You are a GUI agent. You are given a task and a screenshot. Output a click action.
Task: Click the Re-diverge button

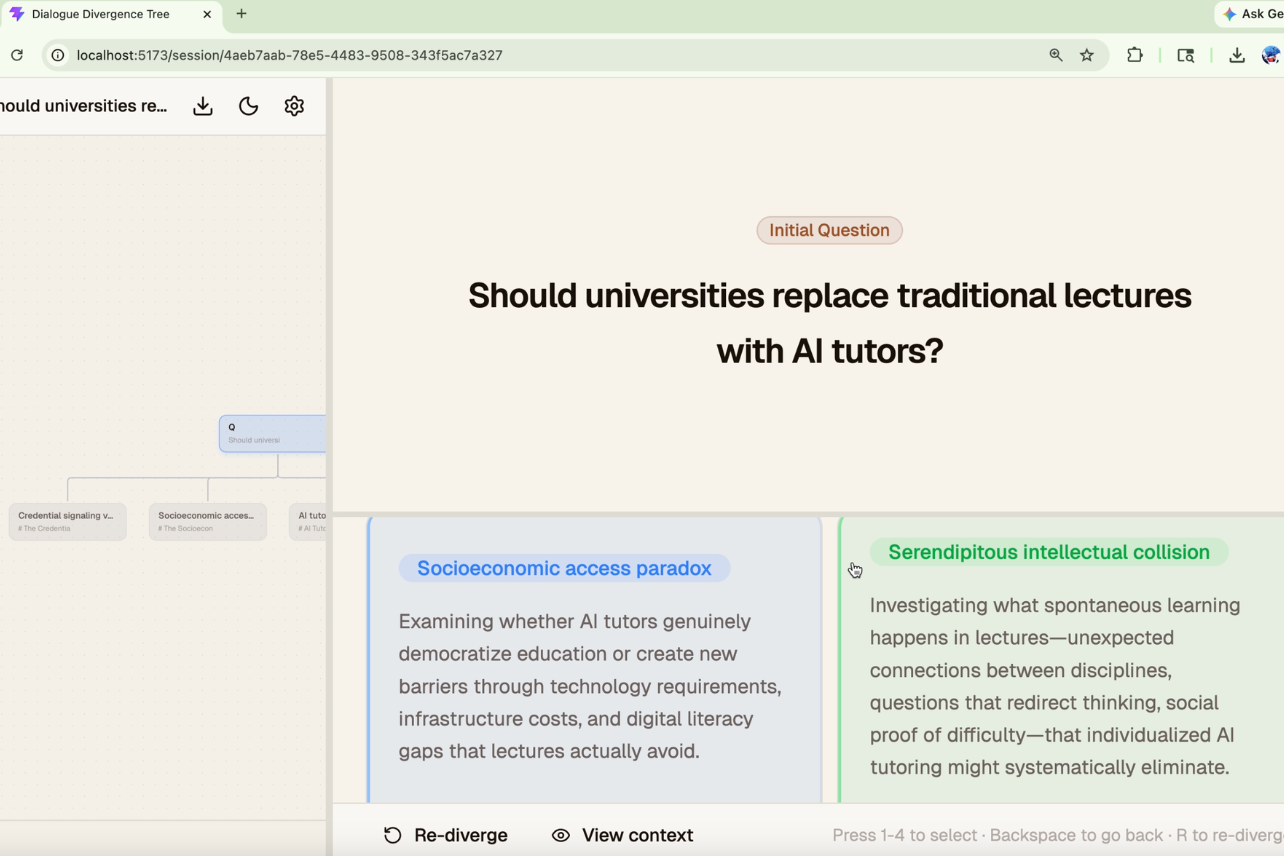point(446,835)
